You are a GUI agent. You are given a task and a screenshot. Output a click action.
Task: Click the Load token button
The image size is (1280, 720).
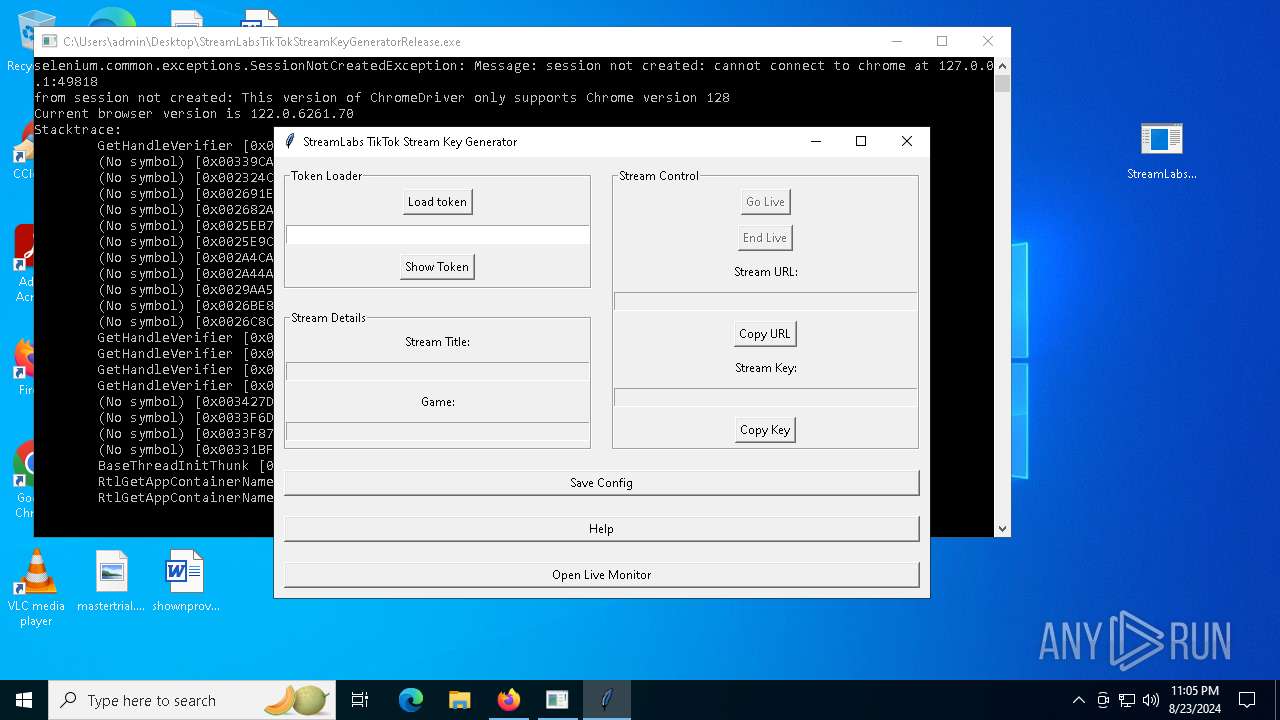pos(437,202)
